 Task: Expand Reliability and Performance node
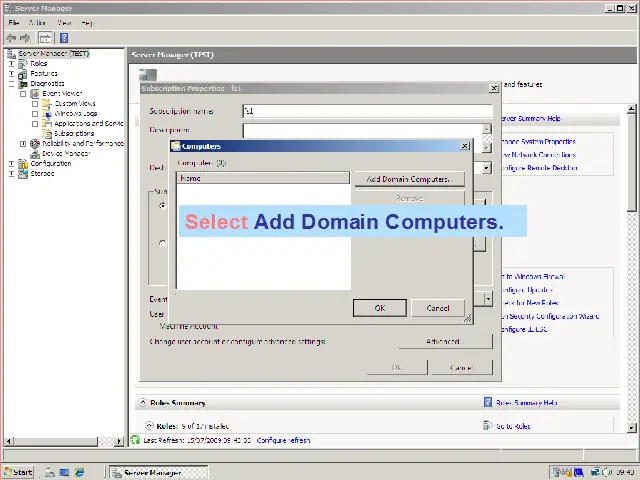pos(23,144)
